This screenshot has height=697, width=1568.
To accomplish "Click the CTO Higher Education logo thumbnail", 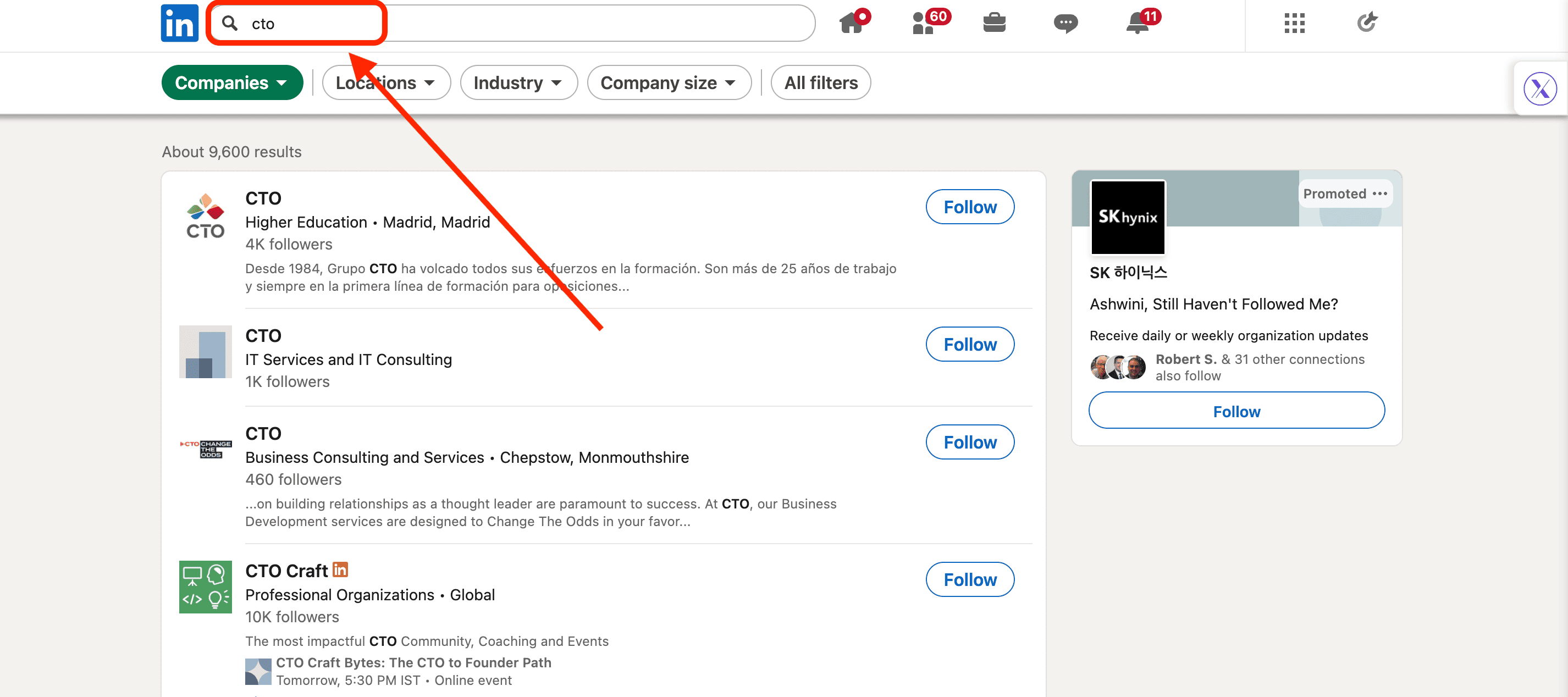I will coord(205,215).
